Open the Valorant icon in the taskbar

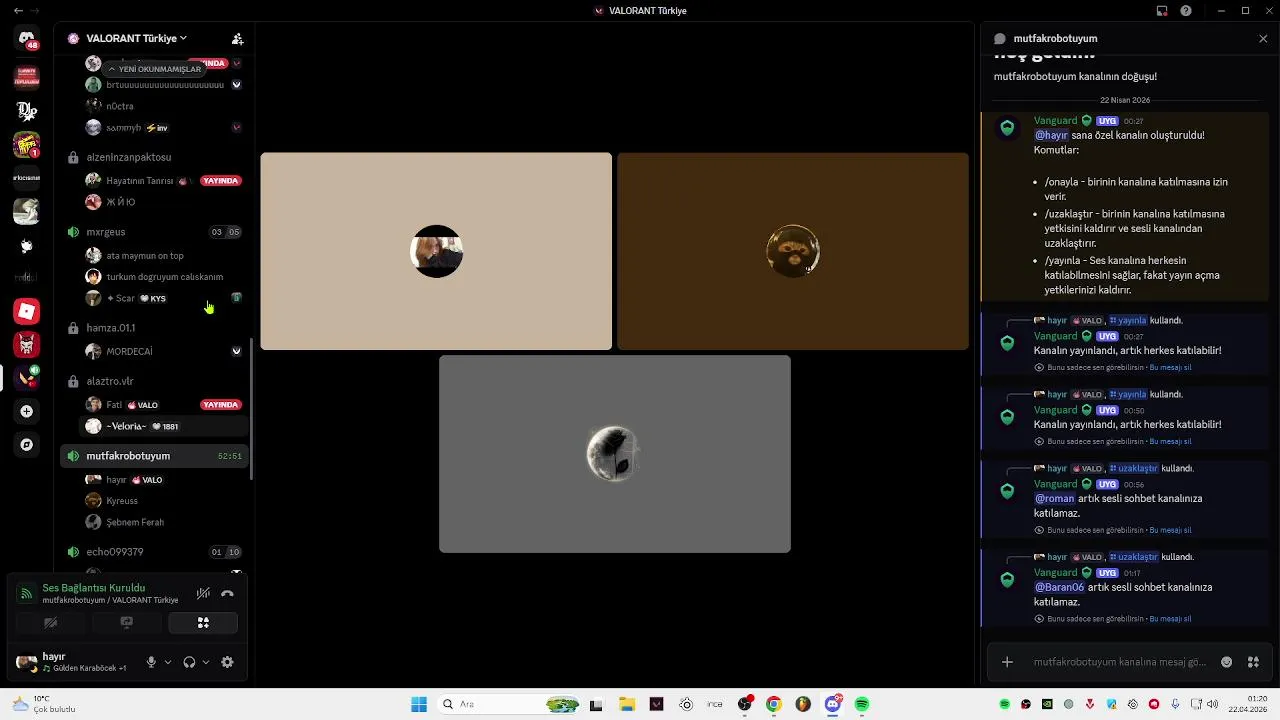[656, 704]
